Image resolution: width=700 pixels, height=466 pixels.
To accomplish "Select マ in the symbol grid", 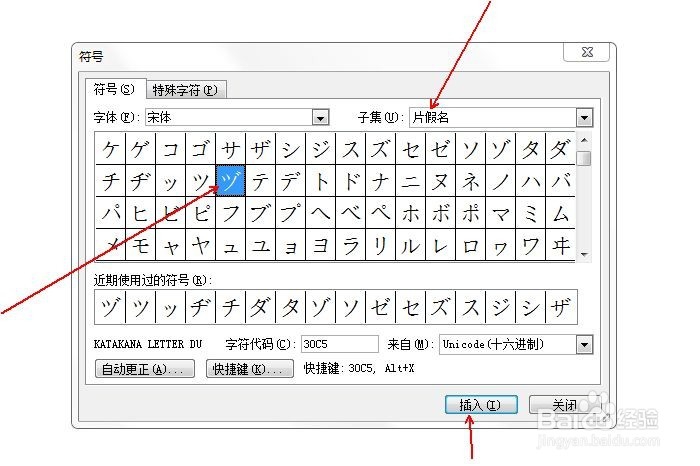I will 500,213.
